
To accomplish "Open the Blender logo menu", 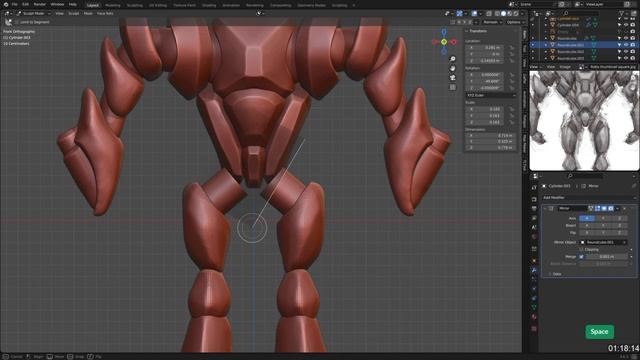I will (x=6, y=4).
